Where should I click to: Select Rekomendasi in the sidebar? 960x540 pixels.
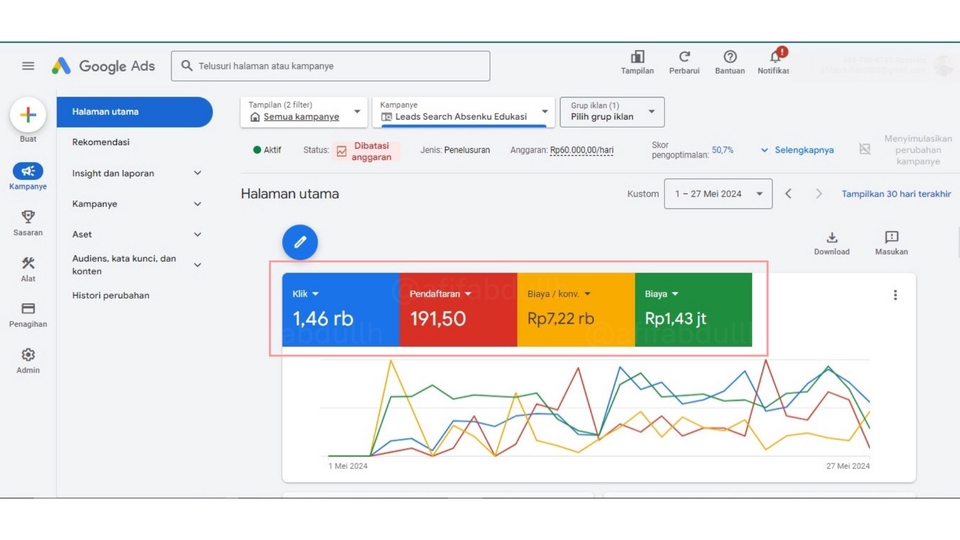point(101,142)
